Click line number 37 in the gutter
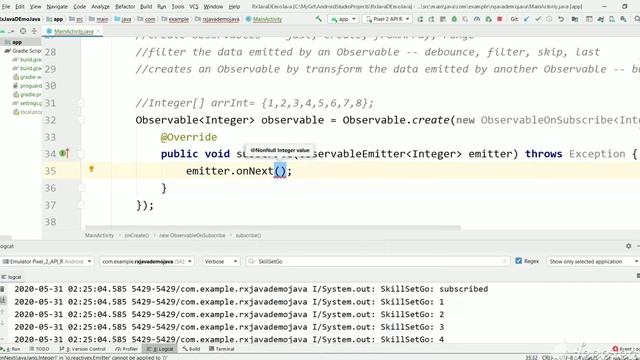The width and height of the screenshot is (640, 360). [50, 205]
